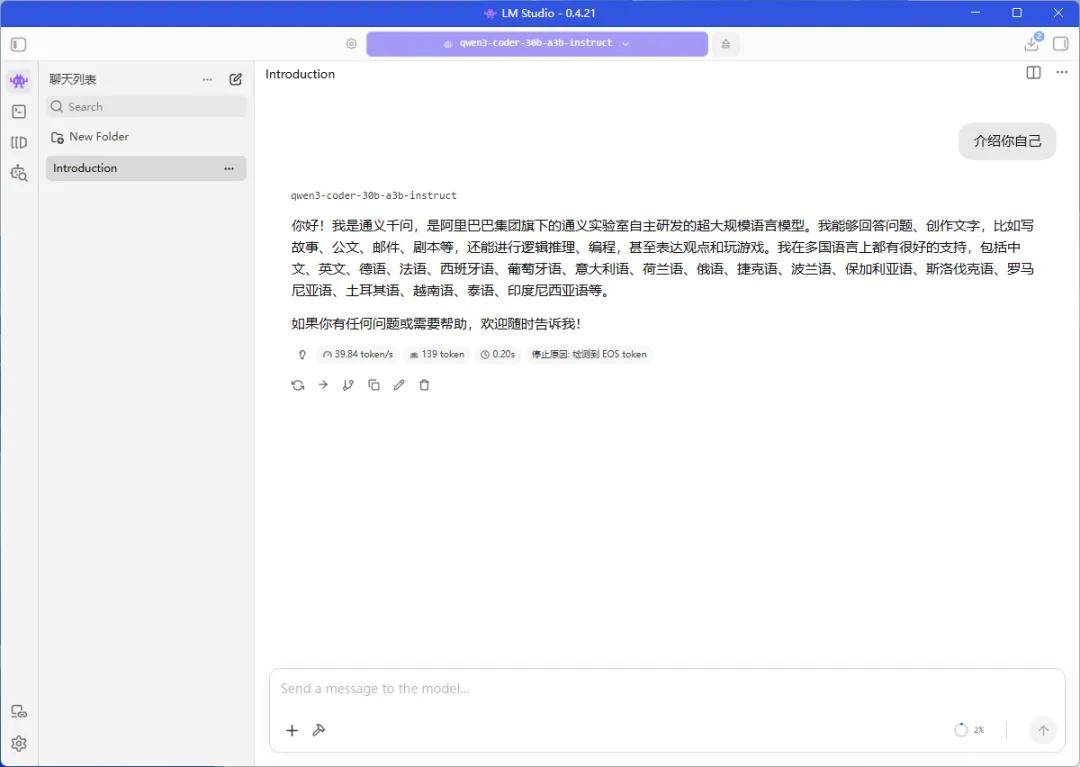The image size is (1080, 767).
Task: Open the downloads panel
Action: (x=1032, y=43)
